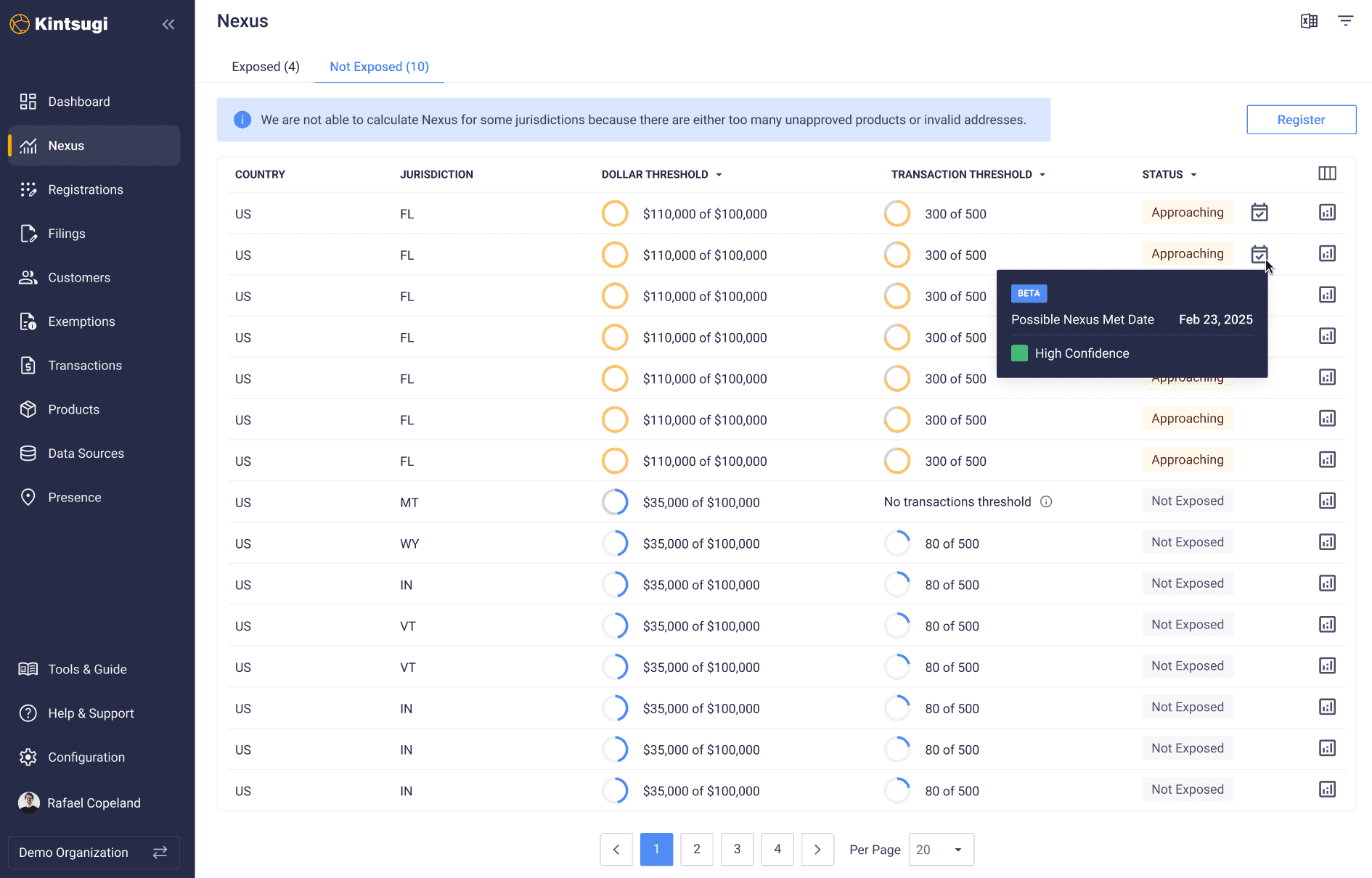
Task: Click the Data Sources database icon
Action: pos(28,454)
